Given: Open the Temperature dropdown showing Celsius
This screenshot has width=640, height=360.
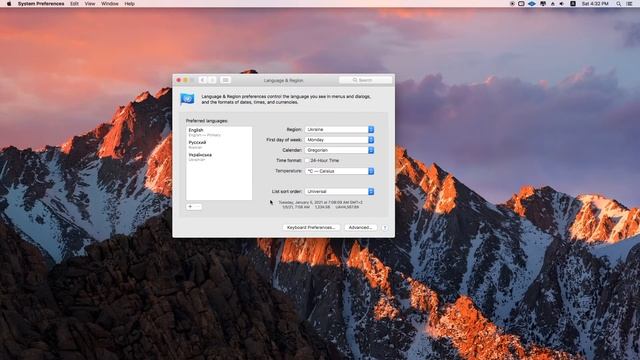Looking at the screenshot, I should [339, 171].
